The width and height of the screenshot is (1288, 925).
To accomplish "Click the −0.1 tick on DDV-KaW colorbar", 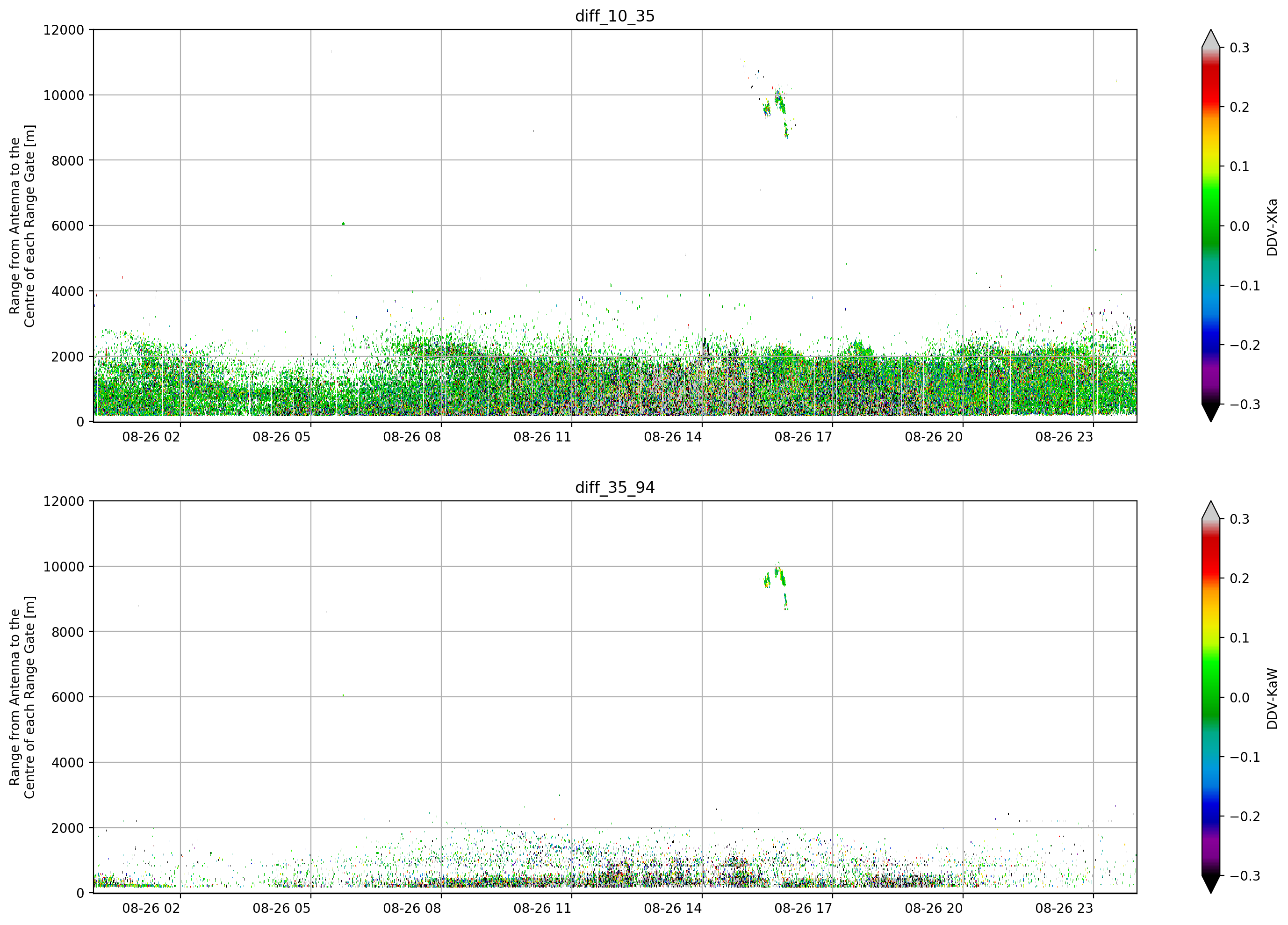I will (x=1245, y=758).
